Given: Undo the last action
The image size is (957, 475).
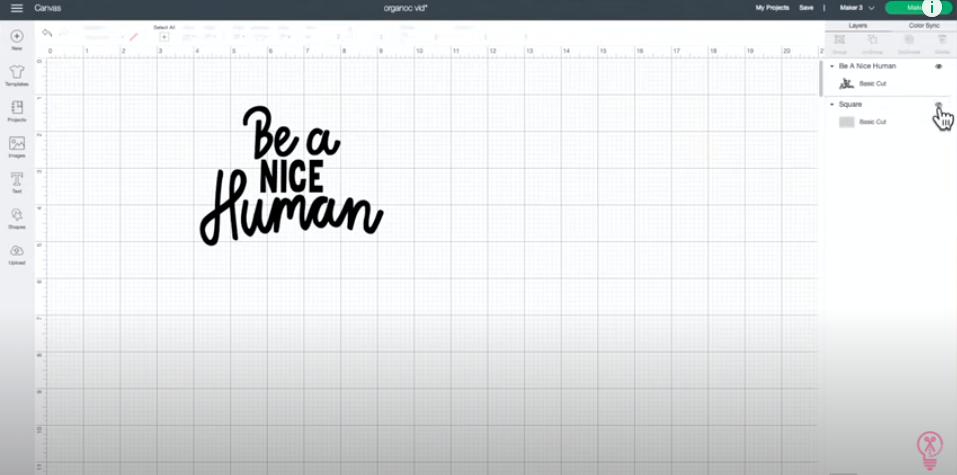Looking at the screenshot, I should pyautogui.click(x=47, y=33).
